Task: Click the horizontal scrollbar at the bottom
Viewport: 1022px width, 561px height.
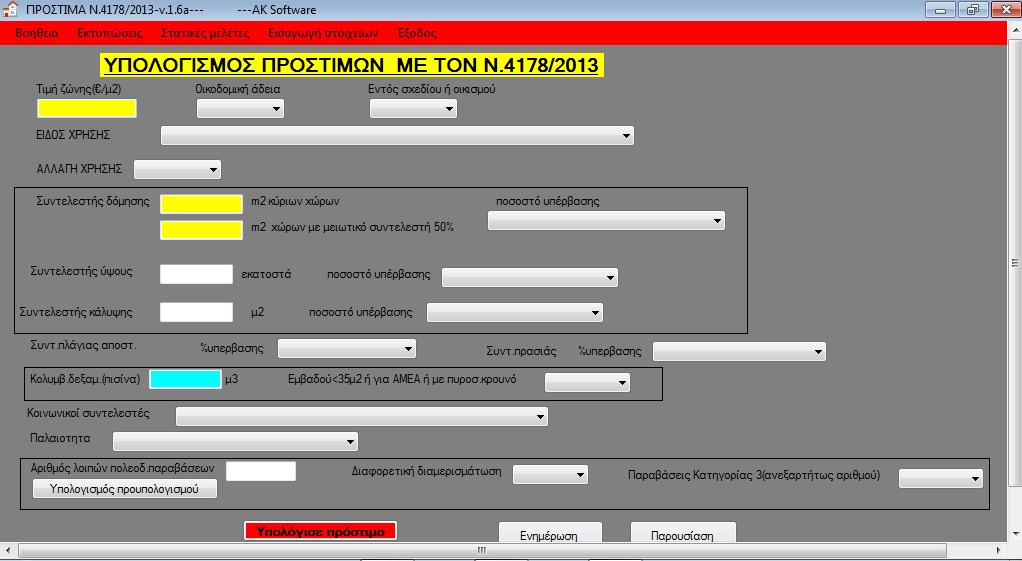Action: [480, 551]
